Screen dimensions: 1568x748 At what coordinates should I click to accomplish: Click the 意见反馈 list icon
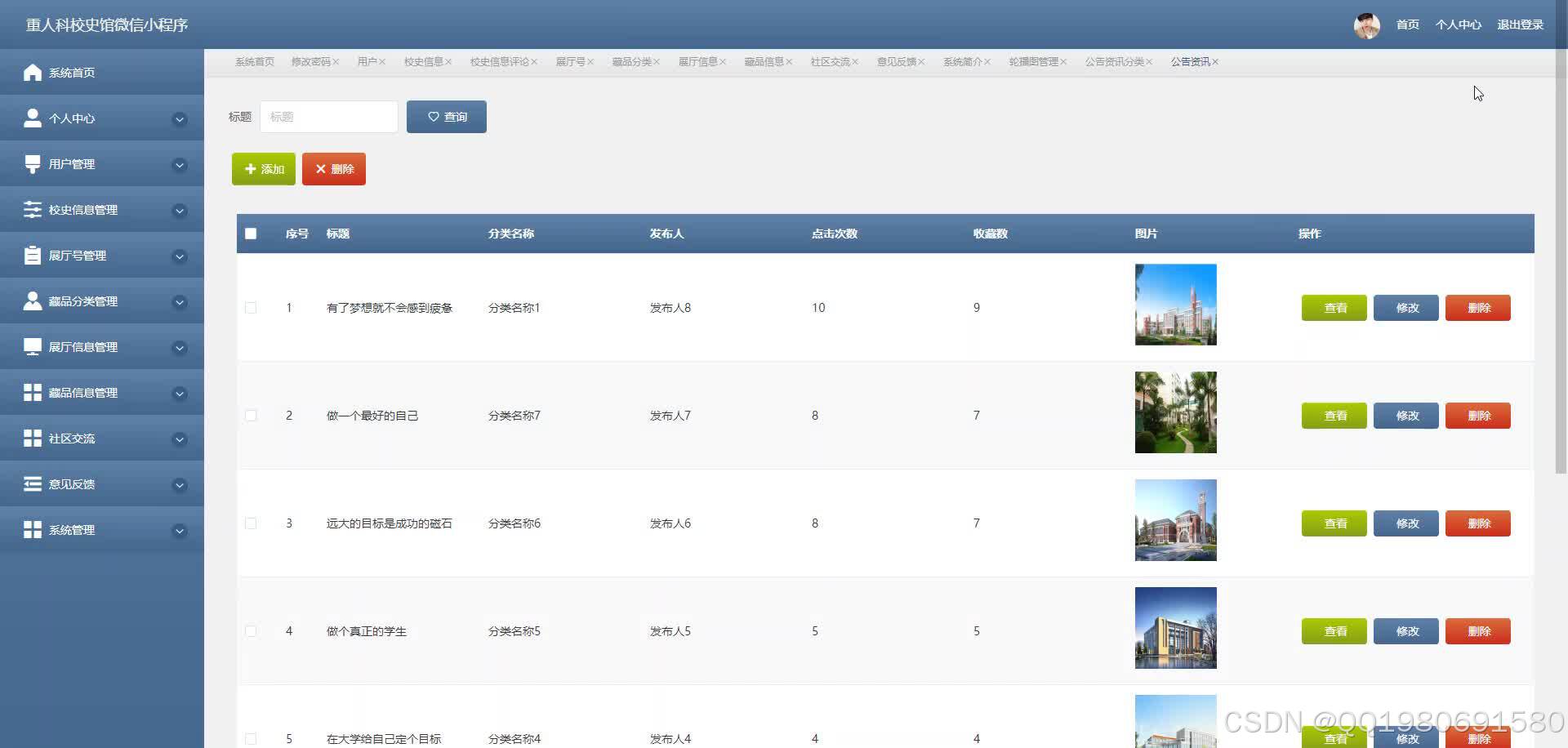point(33,484)
